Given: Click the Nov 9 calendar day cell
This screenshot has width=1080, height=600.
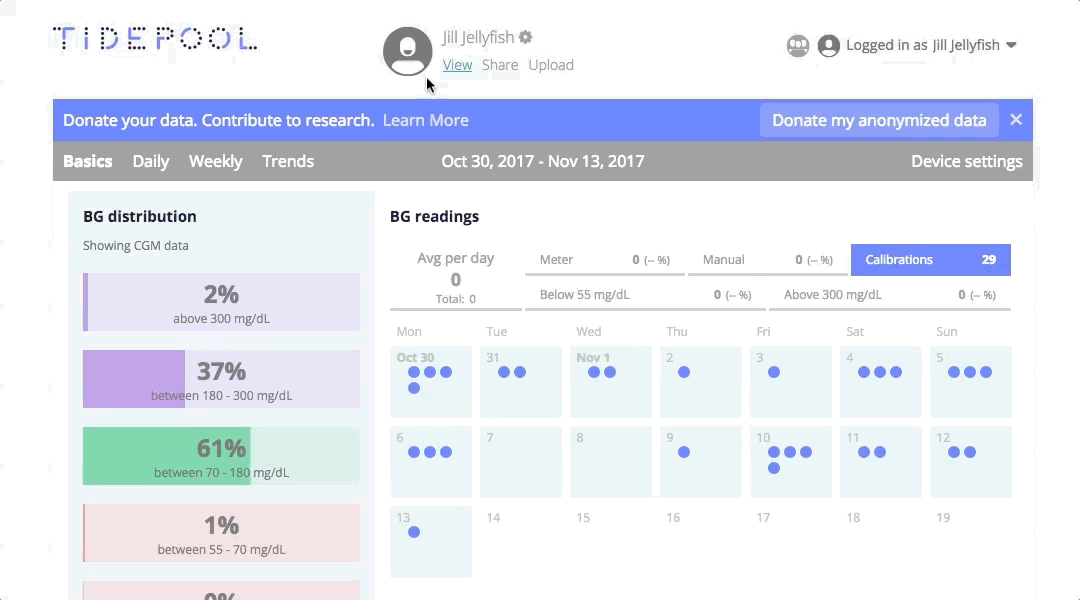Looking at the screenshot, I should pyautogui.click(x=700, y=462).
